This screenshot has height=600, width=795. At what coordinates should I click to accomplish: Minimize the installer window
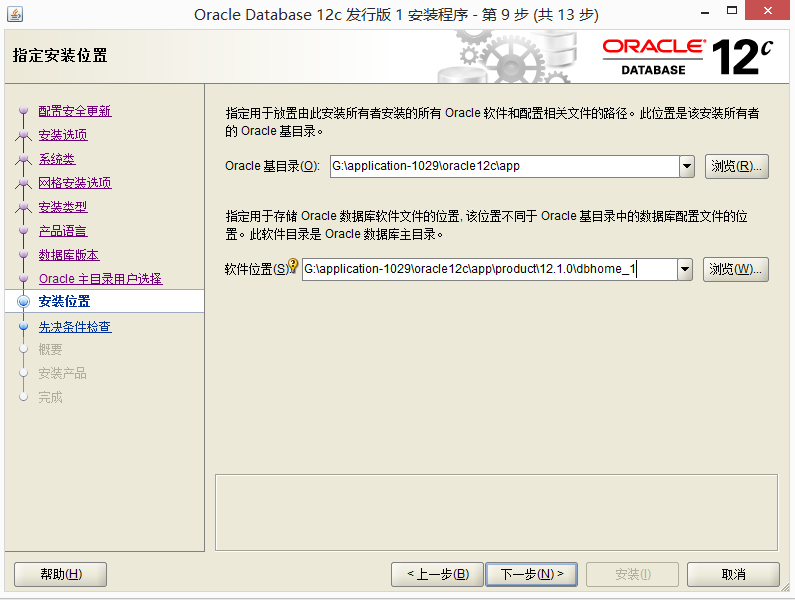tap(705, 12)
